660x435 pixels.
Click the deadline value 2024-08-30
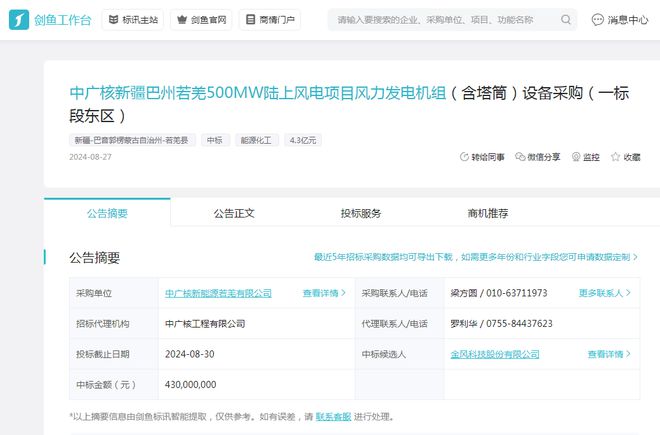pos(189,354)
